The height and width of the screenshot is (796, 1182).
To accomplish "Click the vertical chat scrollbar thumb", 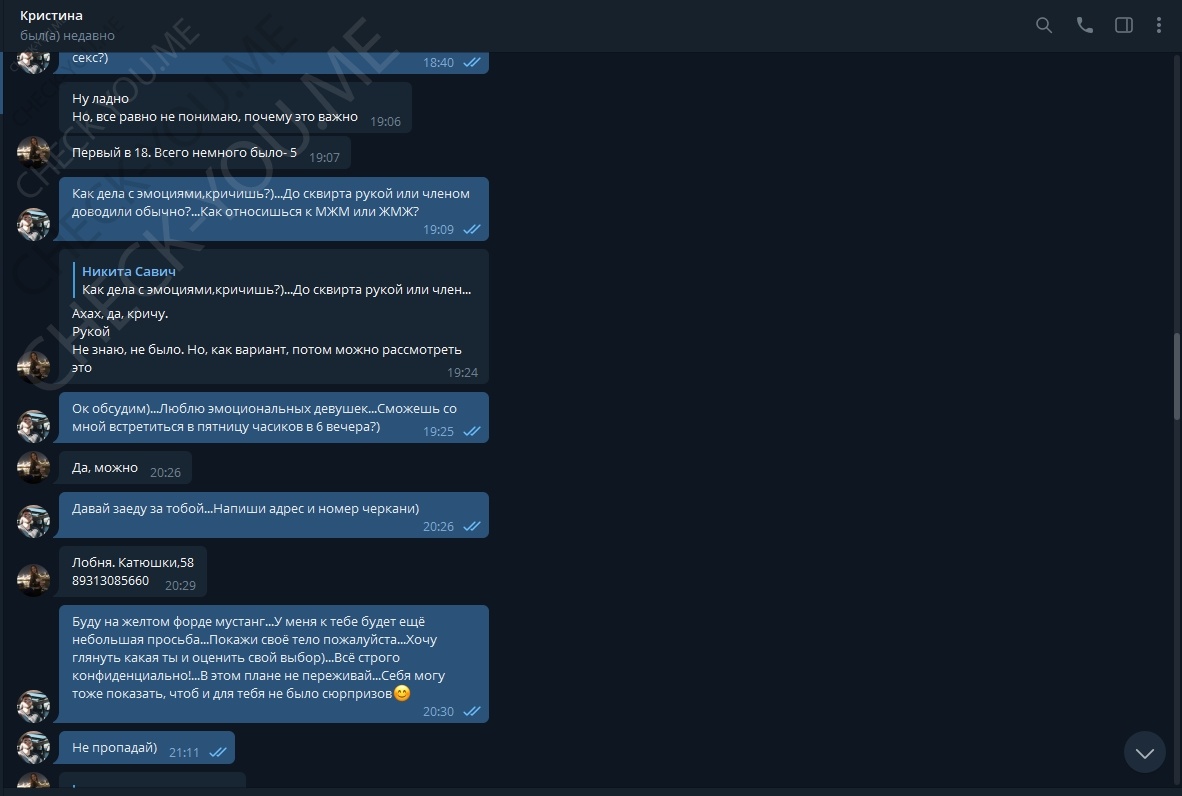I will click(1177, 375).
